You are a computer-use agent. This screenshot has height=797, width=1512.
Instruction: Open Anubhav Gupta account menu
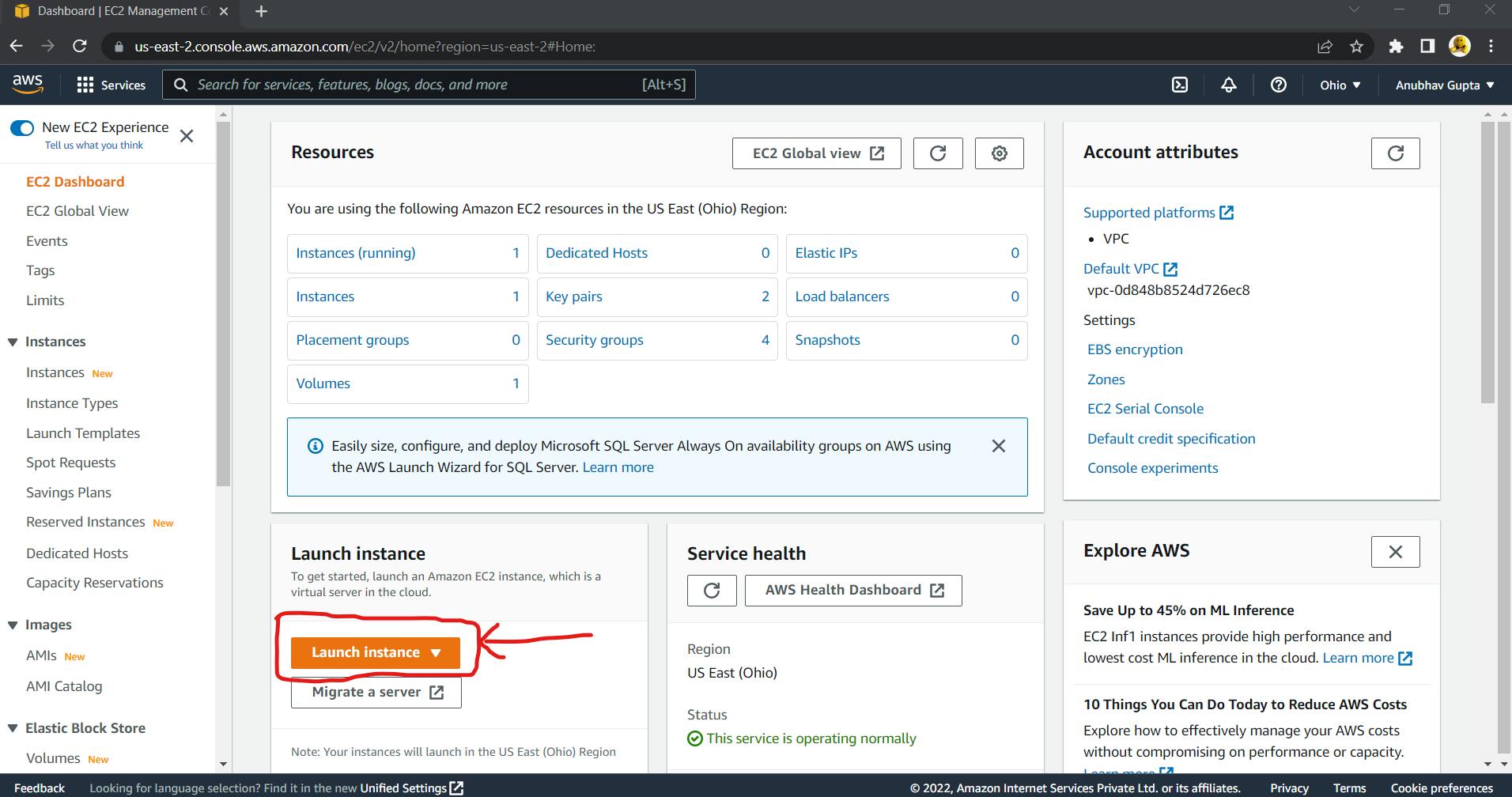click(x=1445, y=85)
